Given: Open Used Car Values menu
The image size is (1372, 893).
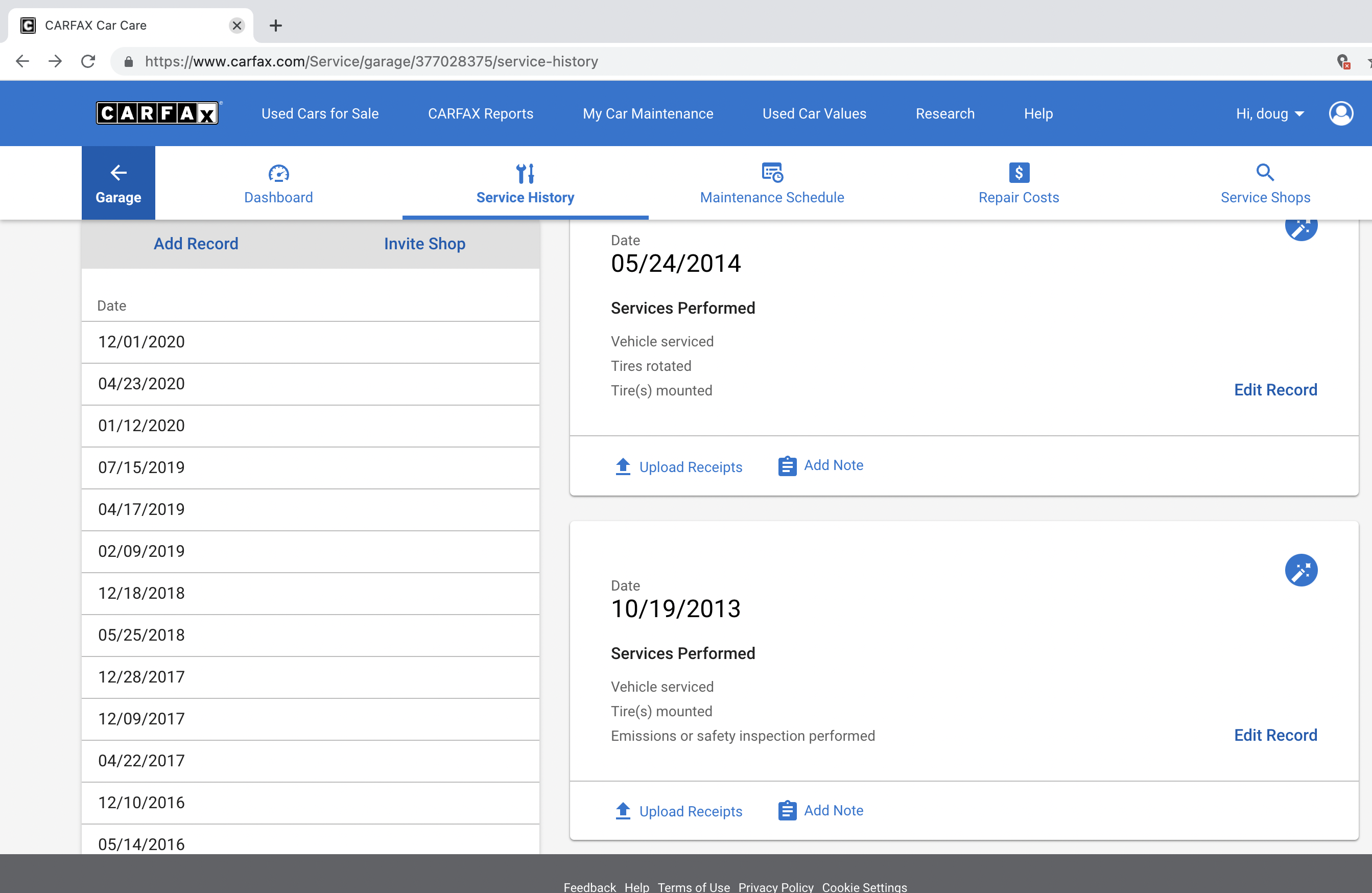Looking at the screenshot, I should [x=814, y=113].
